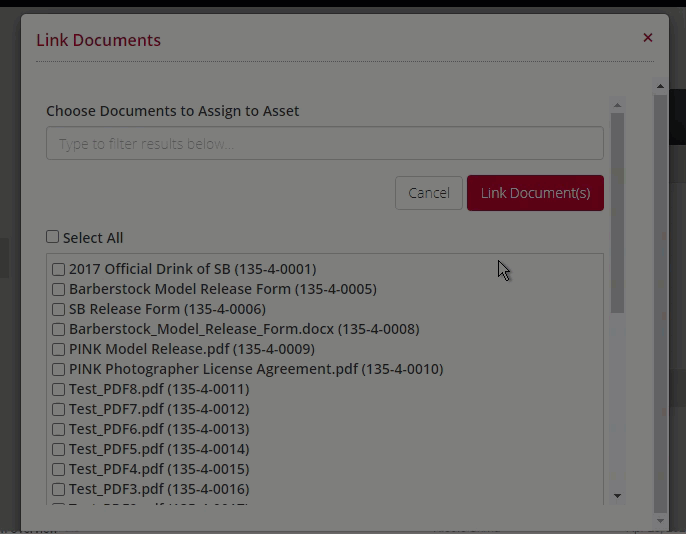Focus the filter results text field
686x534 pixels.
325,143
